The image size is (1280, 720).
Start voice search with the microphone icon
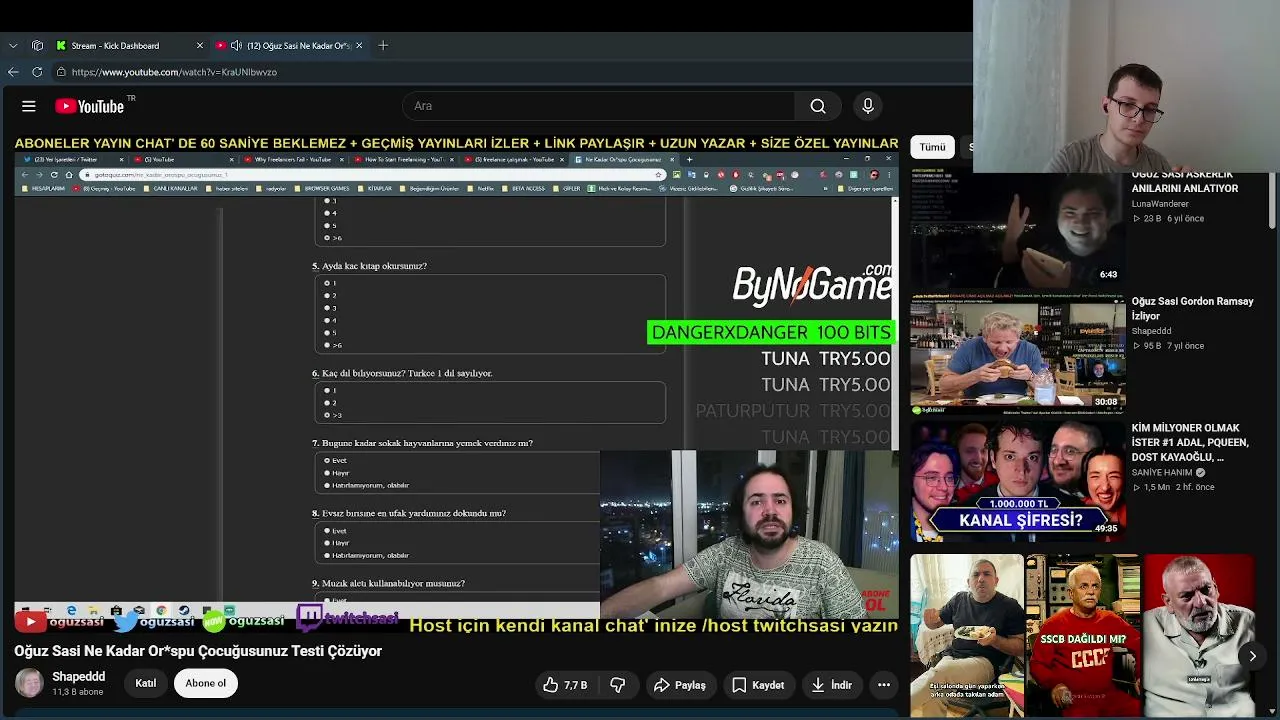click(868, 106)
